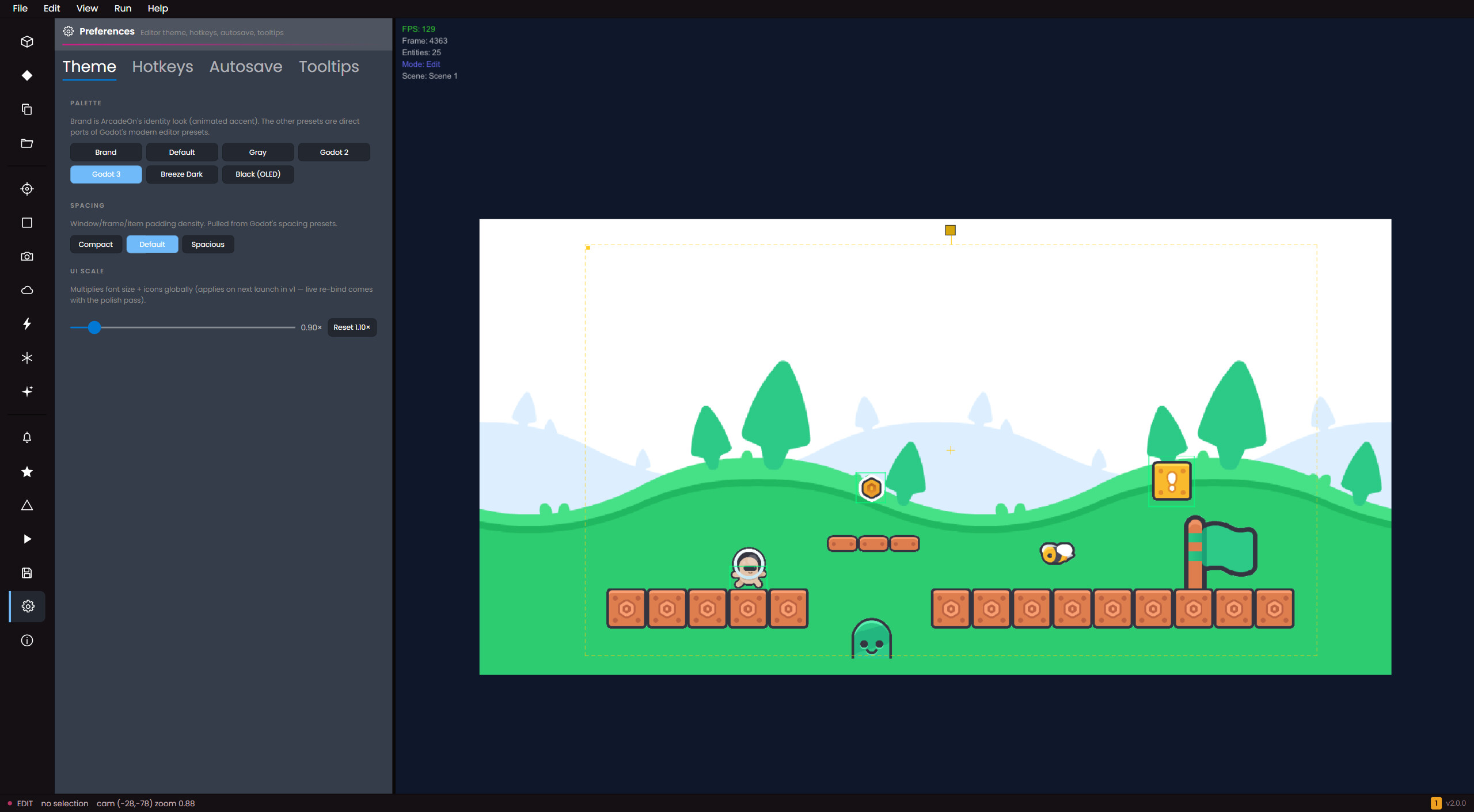Select the hexagon coin entity in scene

pos(871,488)
